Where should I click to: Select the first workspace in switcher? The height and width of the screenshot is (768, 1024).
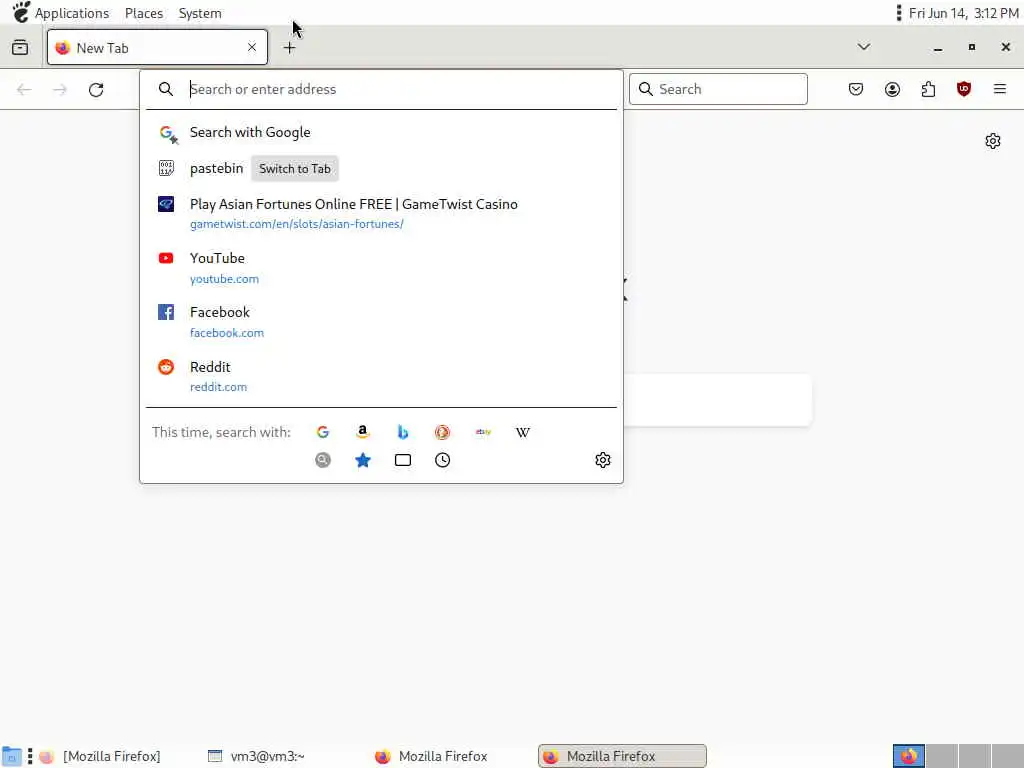tap(908, 756)
